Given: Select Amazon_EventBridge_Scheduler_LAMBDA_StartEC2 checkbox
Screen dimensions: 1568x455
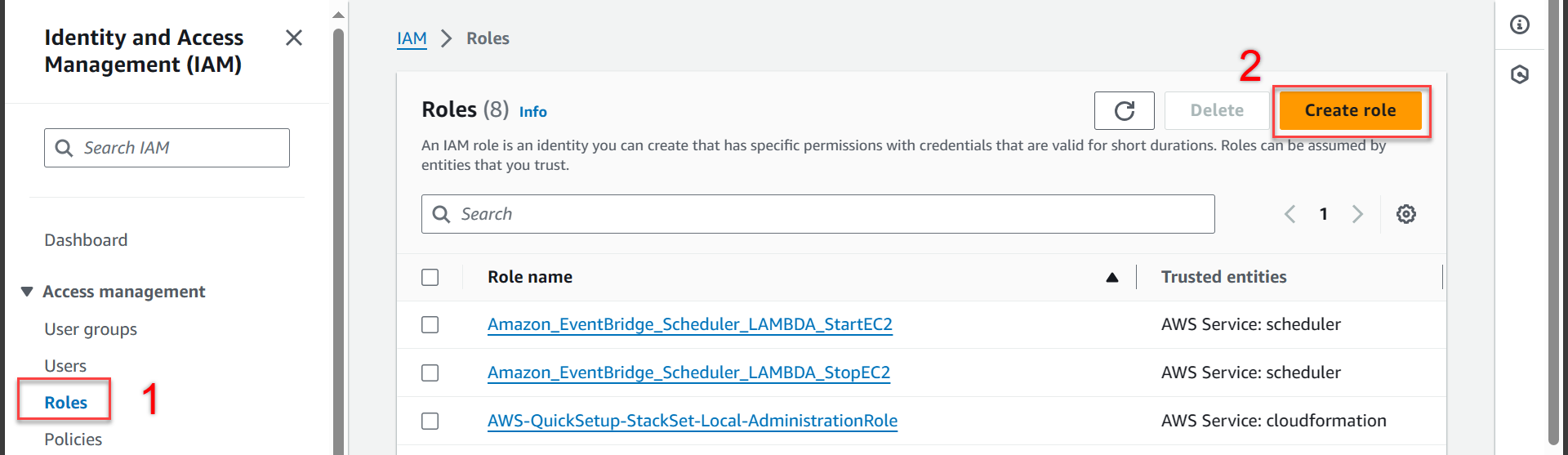Looking at the screenshot, I should (x=430, y=325).
